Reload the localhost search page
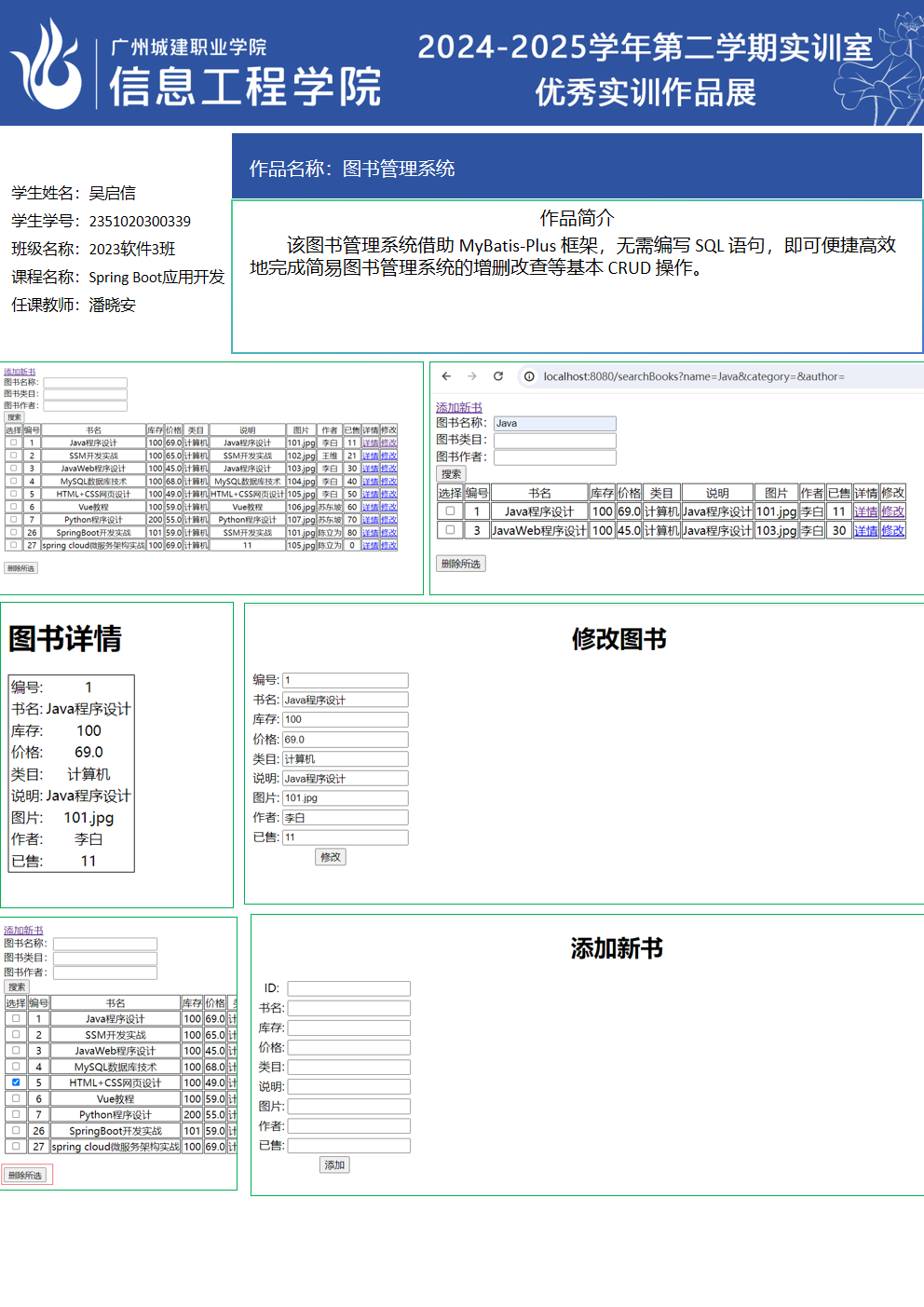 click(x=498, y=376)
